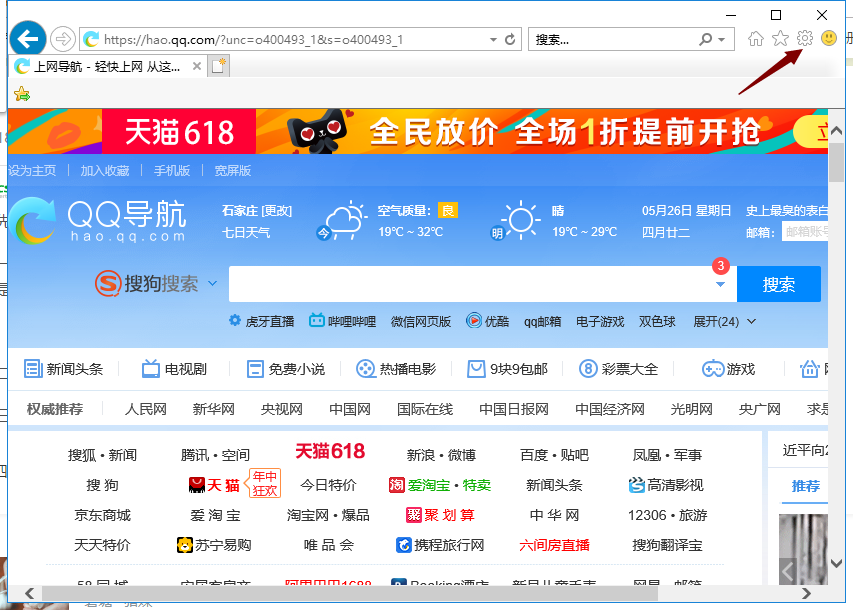Click 宽屏版 in the top menu
853x610 pixels.
tap(233, 171)
